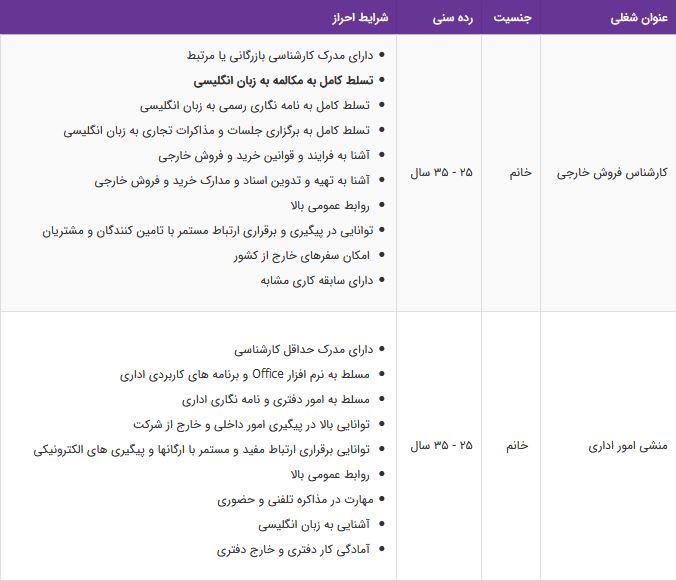Click the 'جنسیت' column header

click(512, 18)
